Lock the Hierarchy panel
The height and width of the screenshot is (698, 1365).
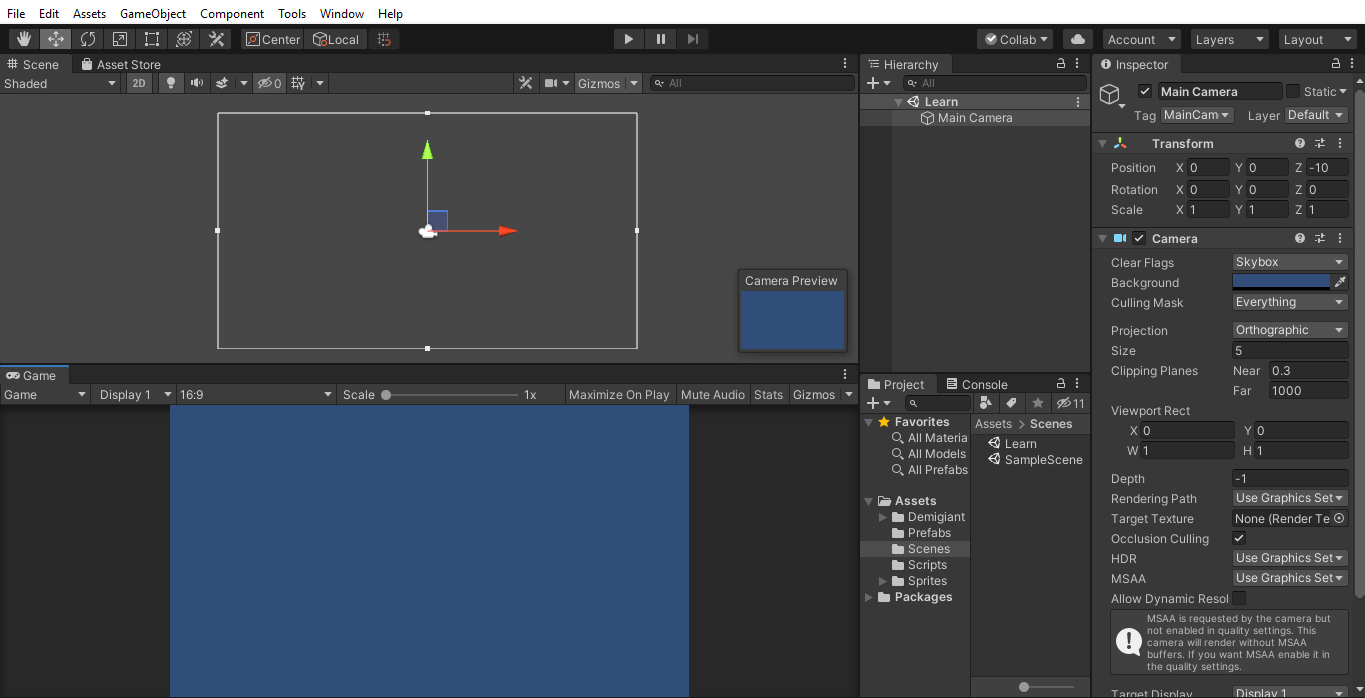tap(1061, 63)
